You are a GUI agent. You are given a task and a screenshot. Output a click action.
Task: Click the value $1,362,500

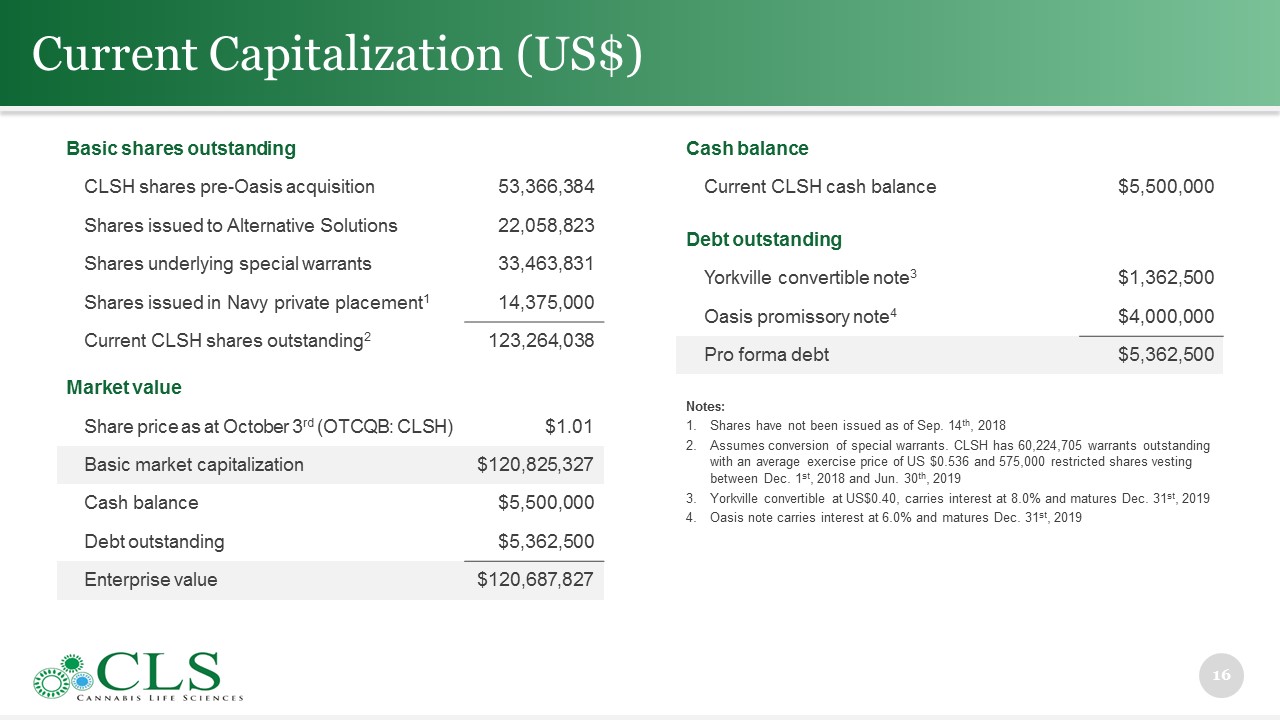click(x=1166, y=277)
